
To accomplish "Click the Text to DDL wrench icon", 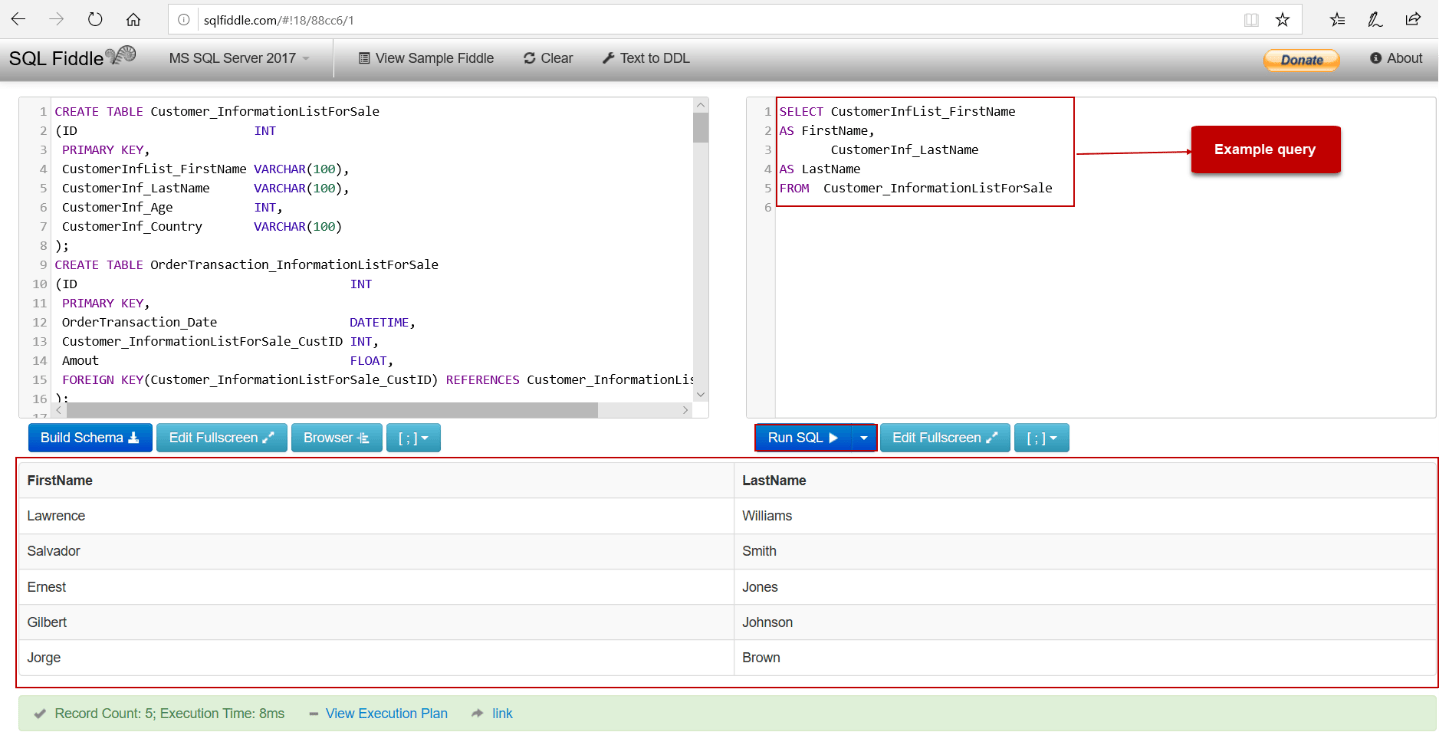I will pos(610,58).
